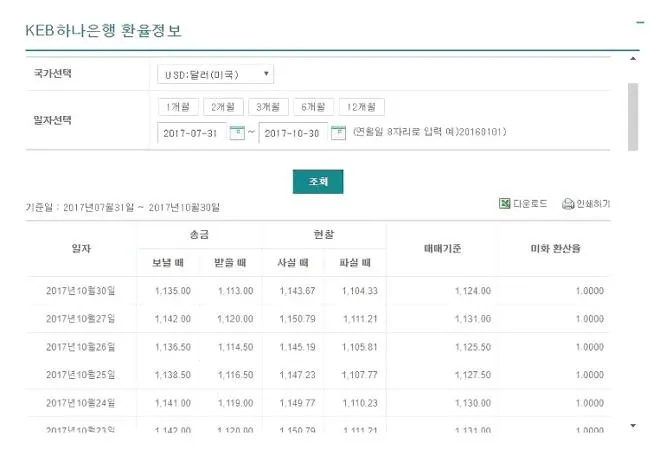
Task: Click the printer icon for 인쇄하기
Action: coord(568,204)
